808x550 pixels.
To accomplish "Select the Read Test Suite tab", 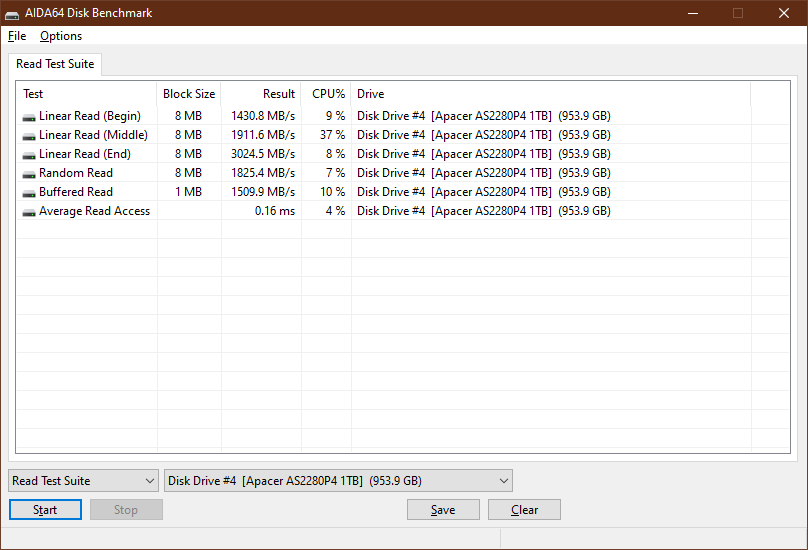I will click(55, 64).
